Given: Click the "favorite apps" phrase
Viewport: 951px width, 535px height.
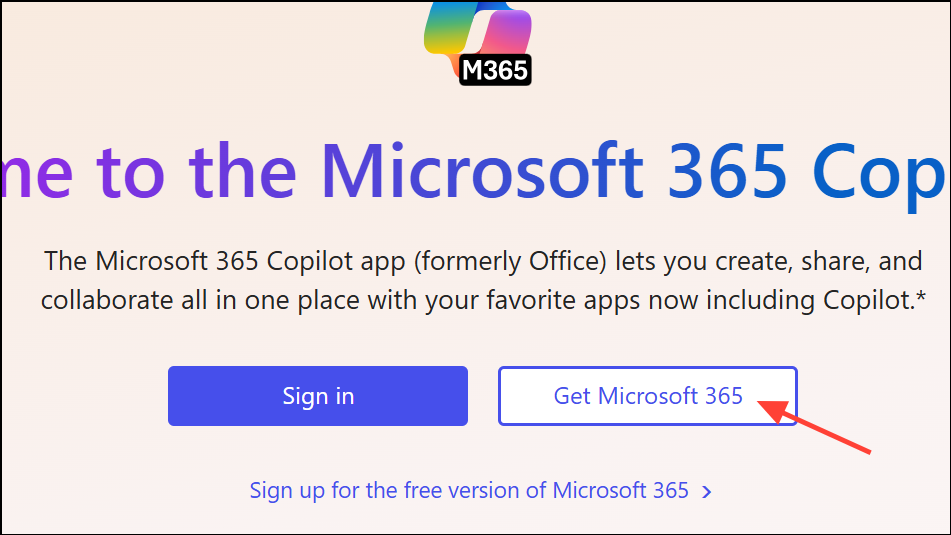Looking at the screenshot, I should coord(529,299).
